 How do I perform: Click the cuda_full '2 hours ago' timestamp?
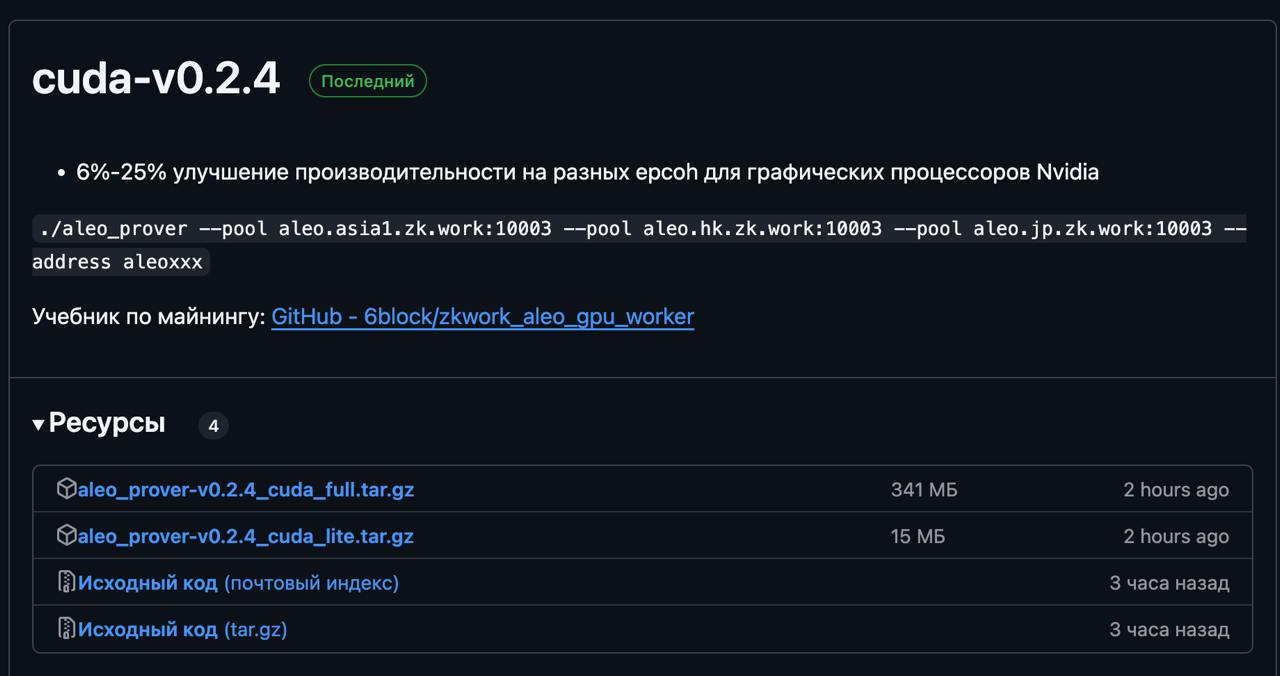(1175, 490)
